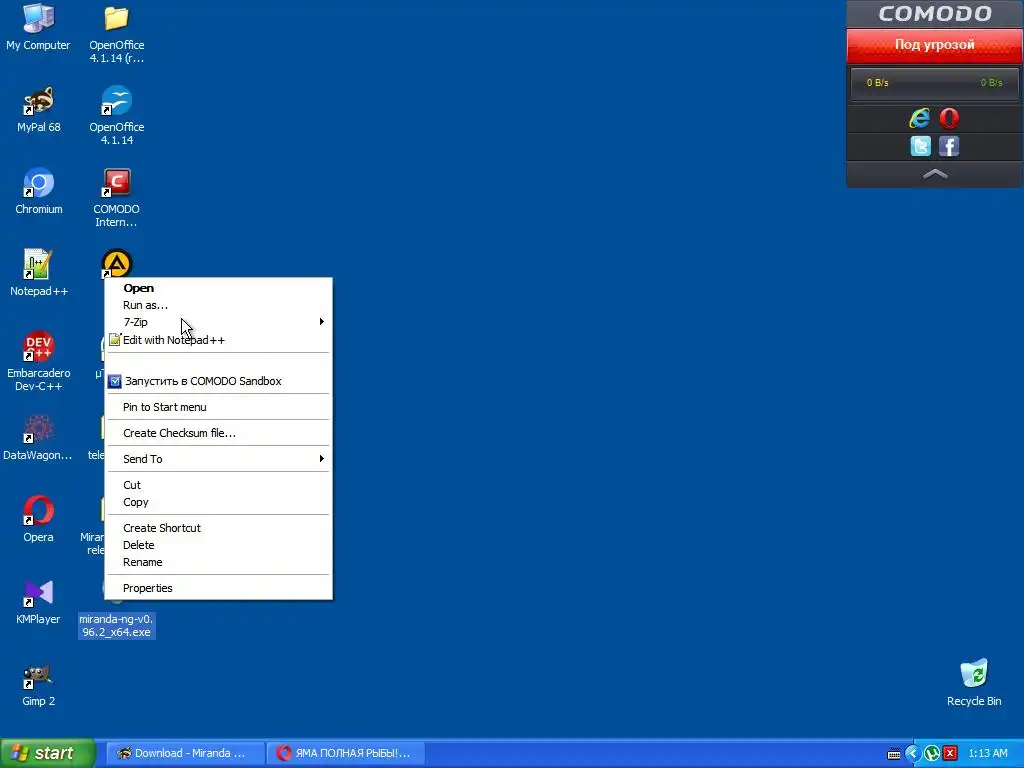Choose Cut in context menu
Viewport: 1024px width, 768px height.
pos(219,485)
